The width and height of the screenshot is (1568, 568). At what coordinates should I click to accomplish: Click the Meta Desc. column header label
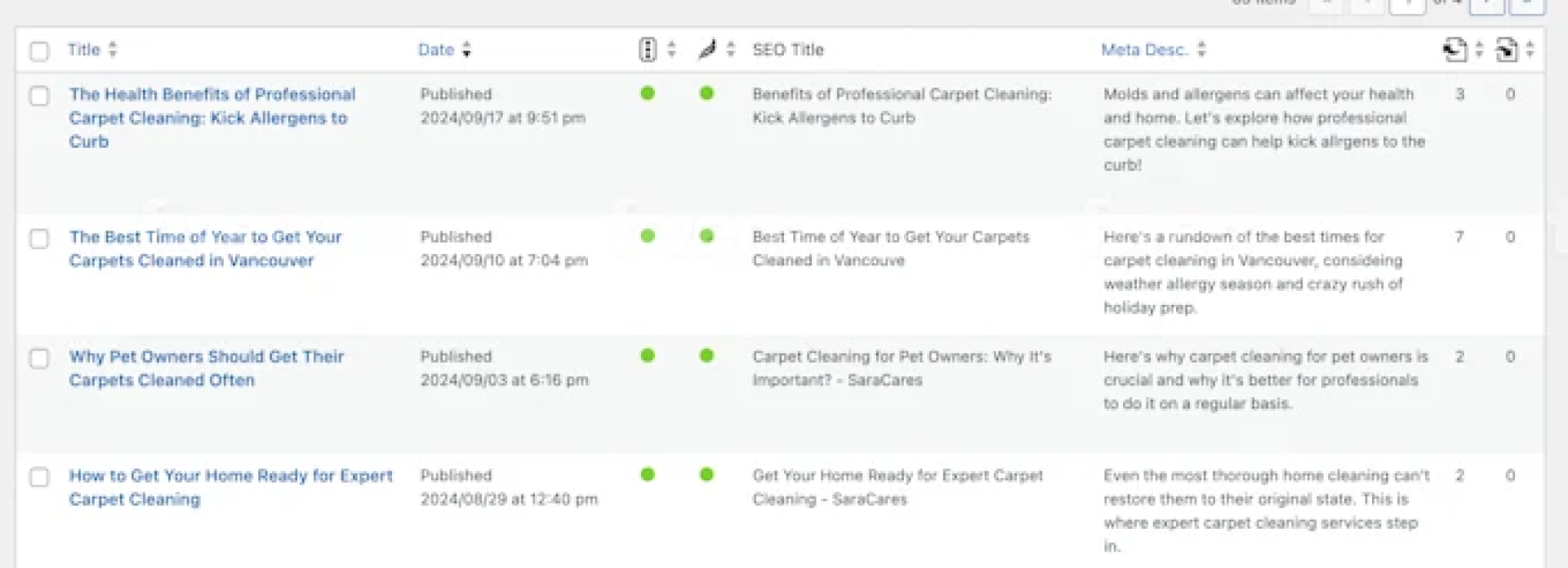tap(1143, 50)
